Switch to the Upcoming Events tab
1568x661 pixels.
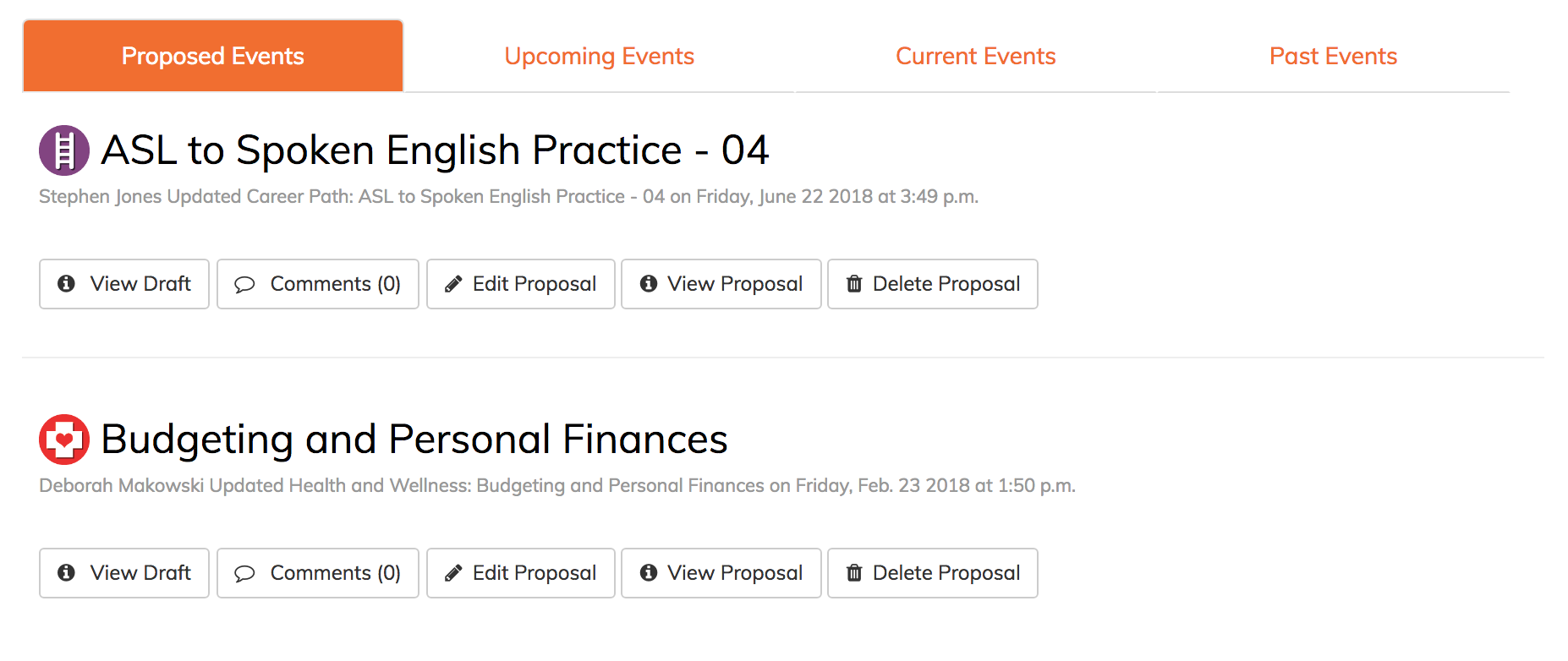(x=599, y=56)
